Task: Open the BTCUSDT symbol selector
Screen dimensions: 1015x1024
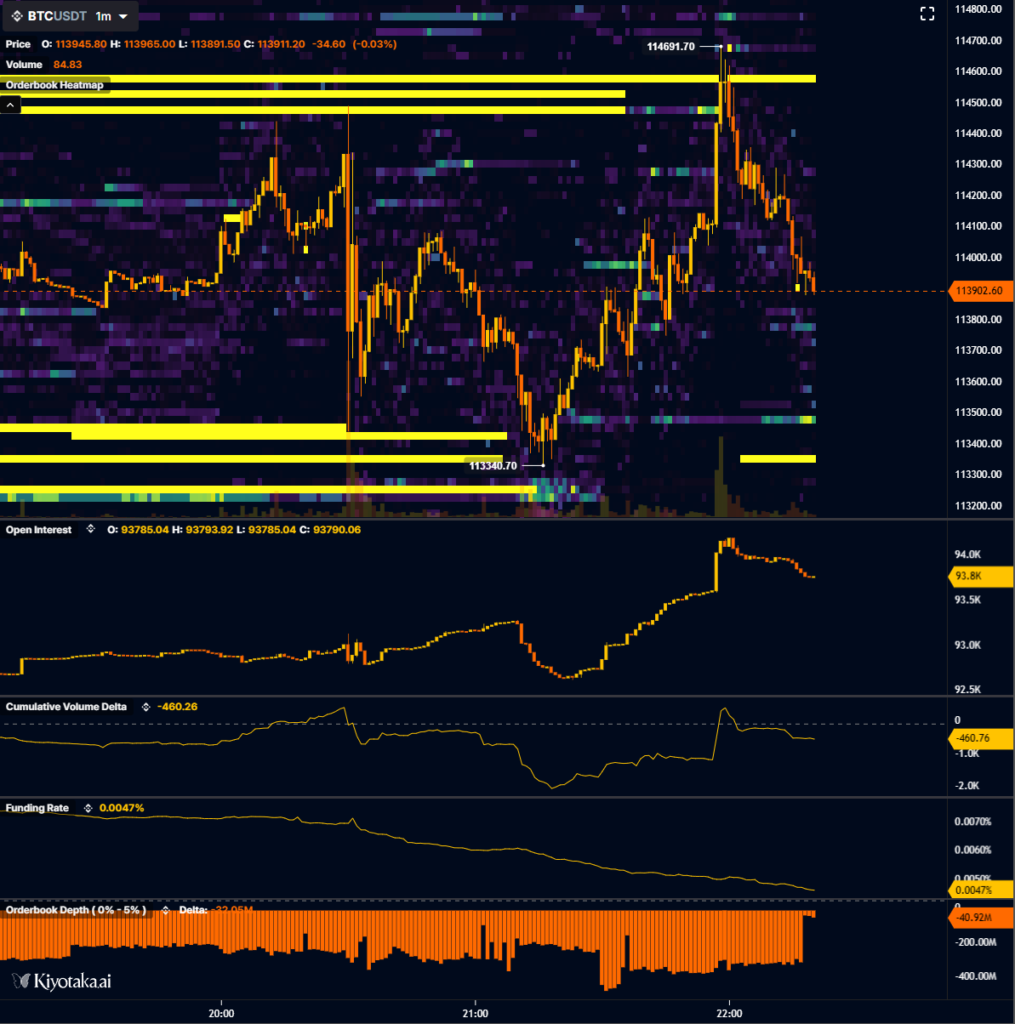Action: tap(55, 15)
